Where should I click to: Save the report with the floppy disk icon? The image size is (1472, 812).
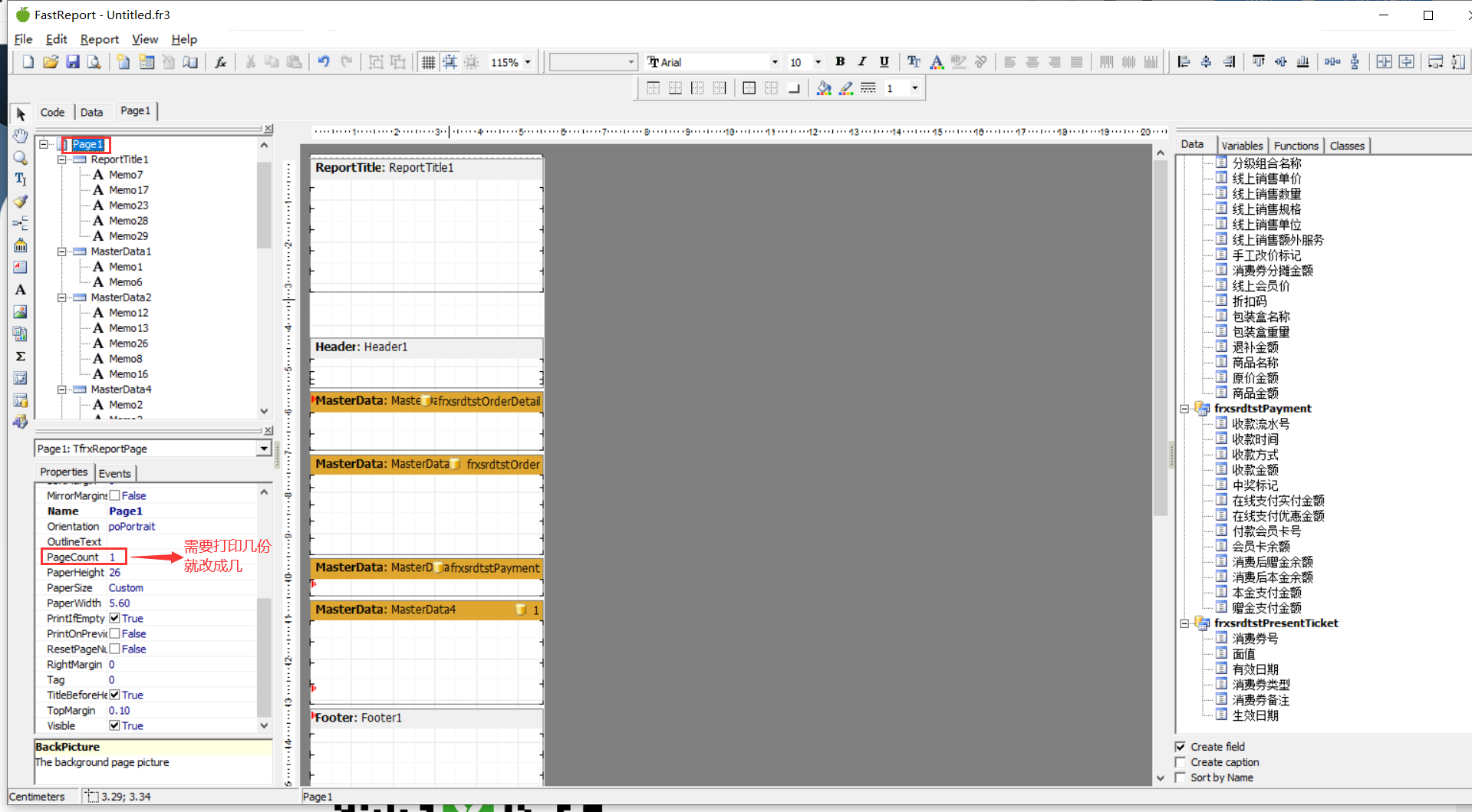click(73, 62)
